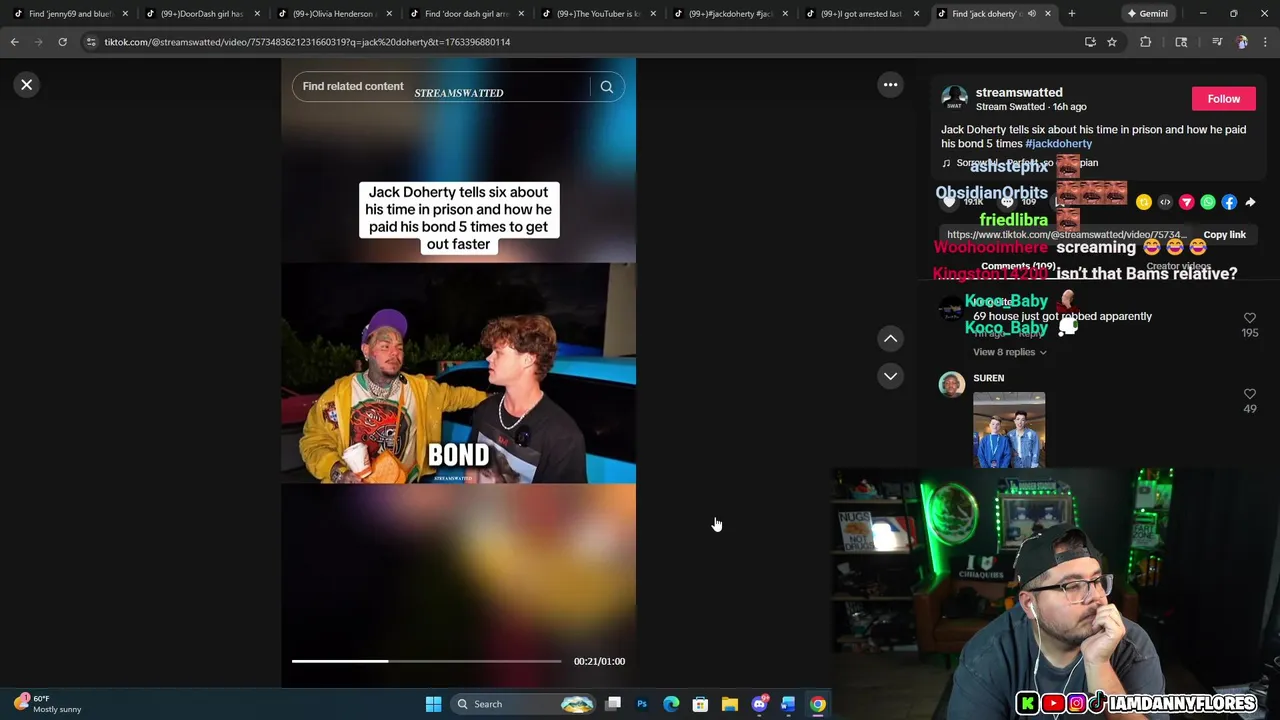Like the '69 house just got robbed' comment

1249,318
